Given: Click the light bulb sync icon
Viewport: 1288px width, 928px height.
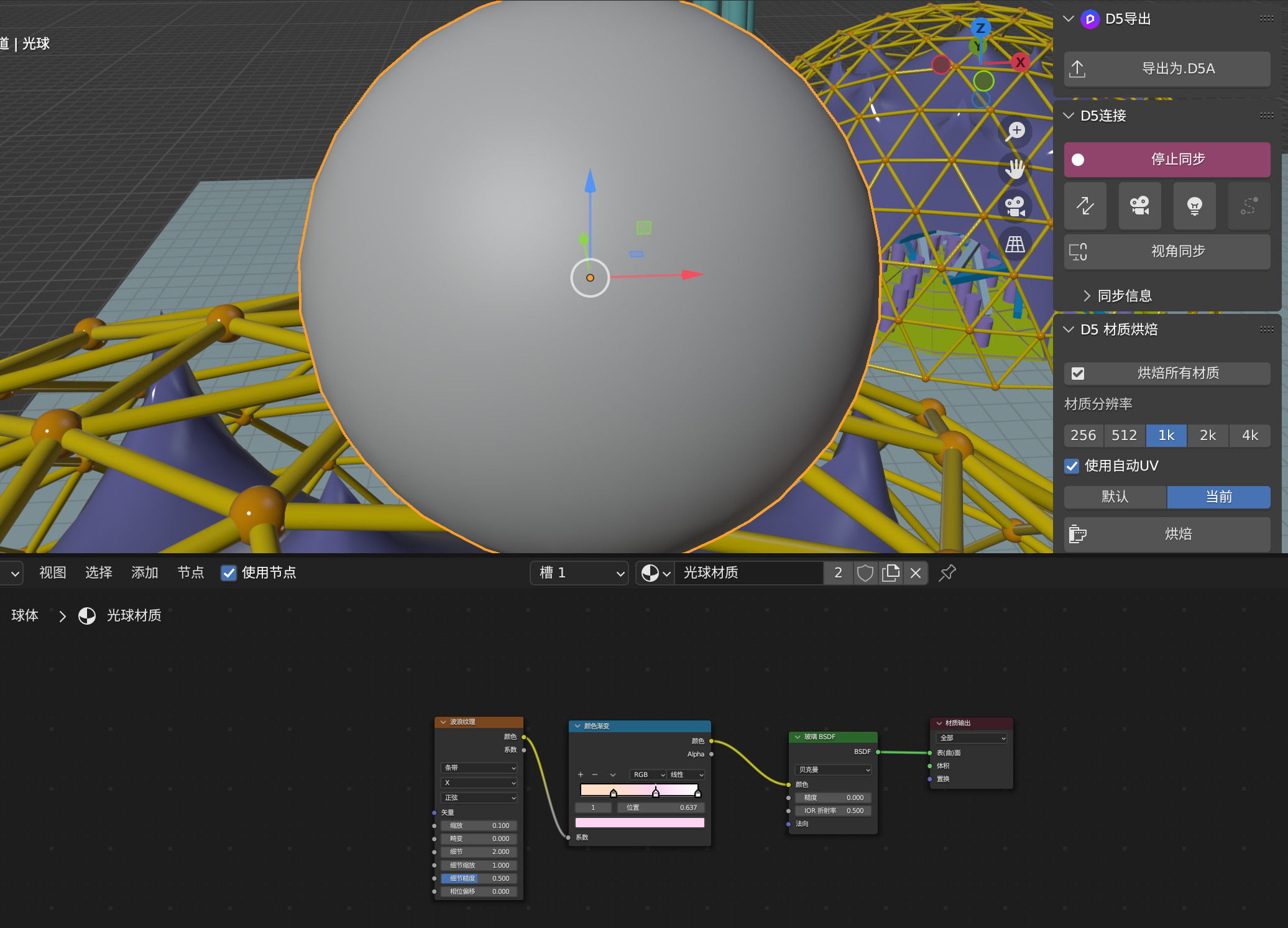Looking at the screenshot, I should (1194, 206).
